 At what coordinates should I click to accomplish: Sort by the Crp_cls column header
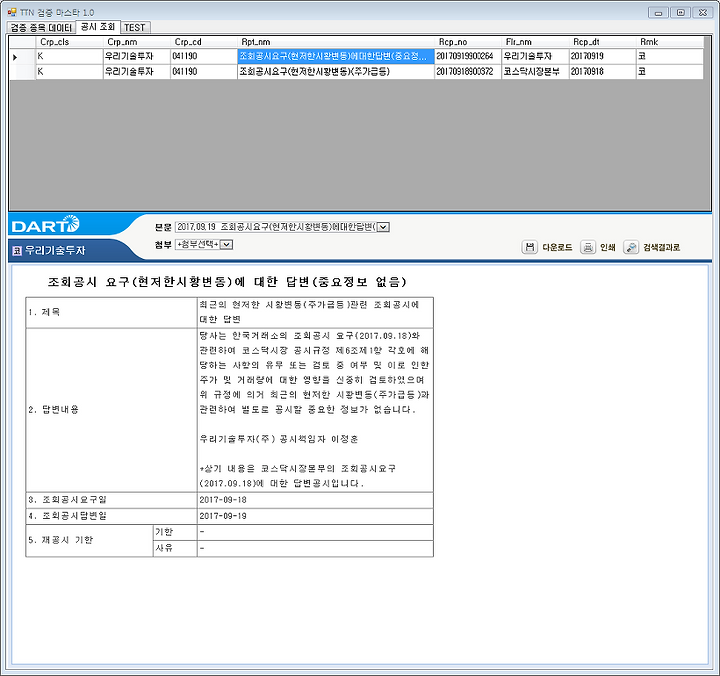coord(69,42)
